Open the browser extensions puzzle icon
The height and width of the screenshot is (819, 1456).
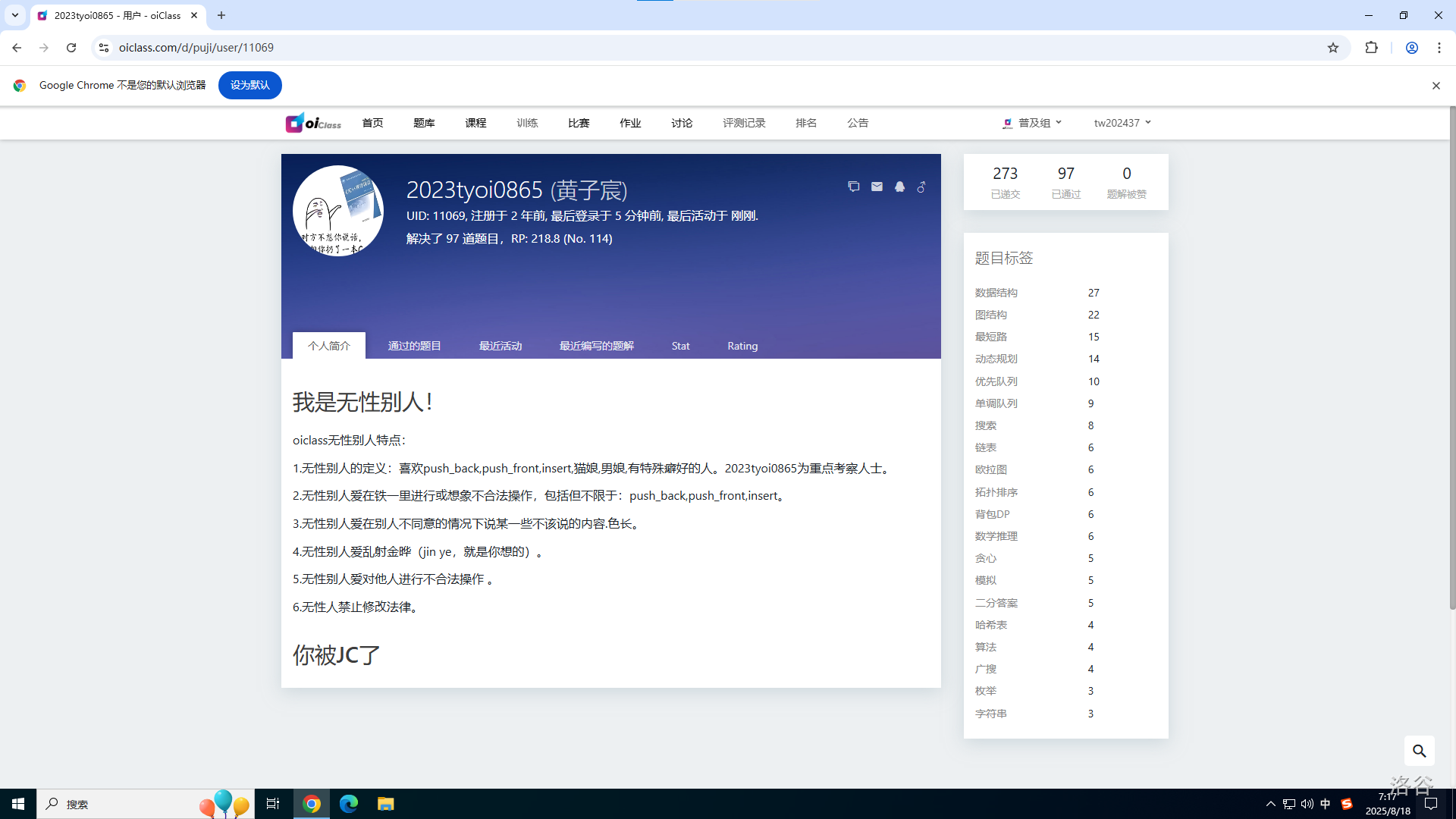pos(1372,47)
